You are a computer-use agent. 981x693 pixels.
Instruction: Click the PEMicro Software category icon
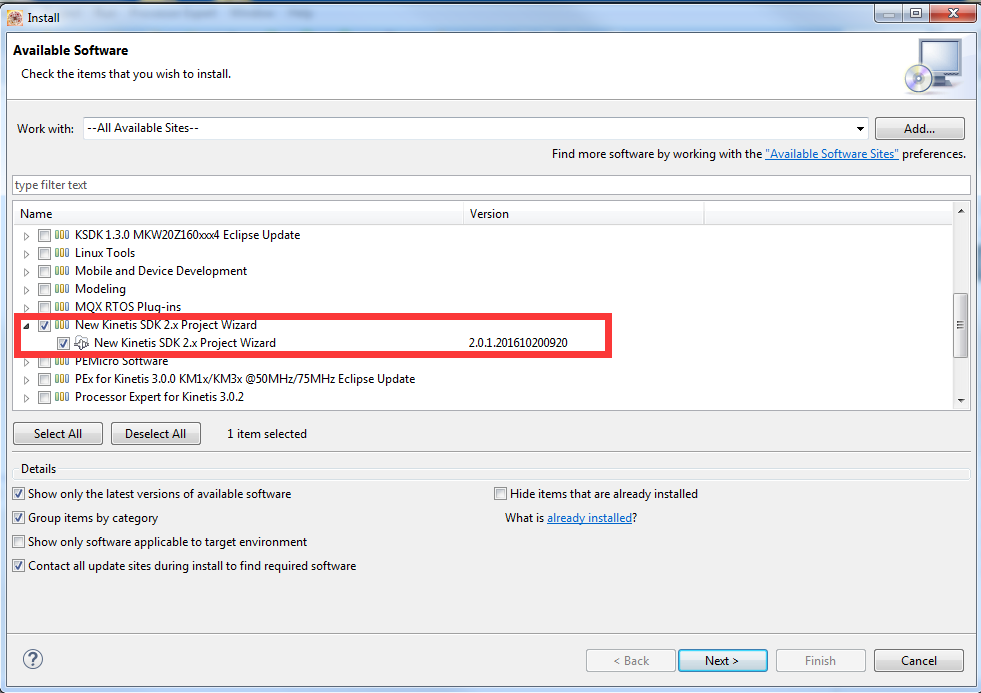(62, 362)
